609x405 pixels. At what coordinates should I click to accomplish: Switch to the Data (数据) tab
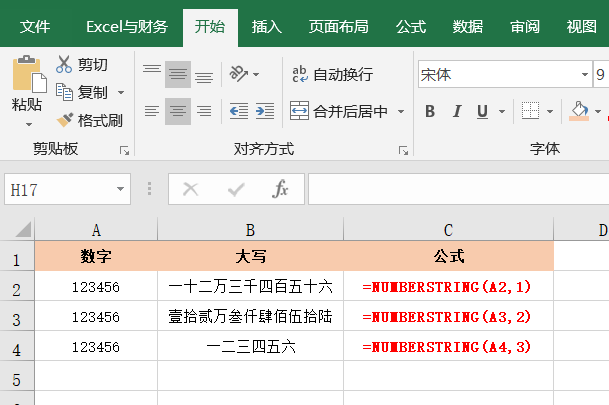[x=468, y=27]
